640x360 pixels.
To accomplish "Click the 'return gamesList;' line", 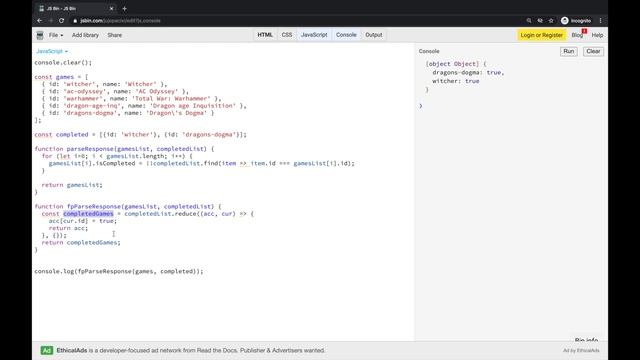I will coord(72,185).
